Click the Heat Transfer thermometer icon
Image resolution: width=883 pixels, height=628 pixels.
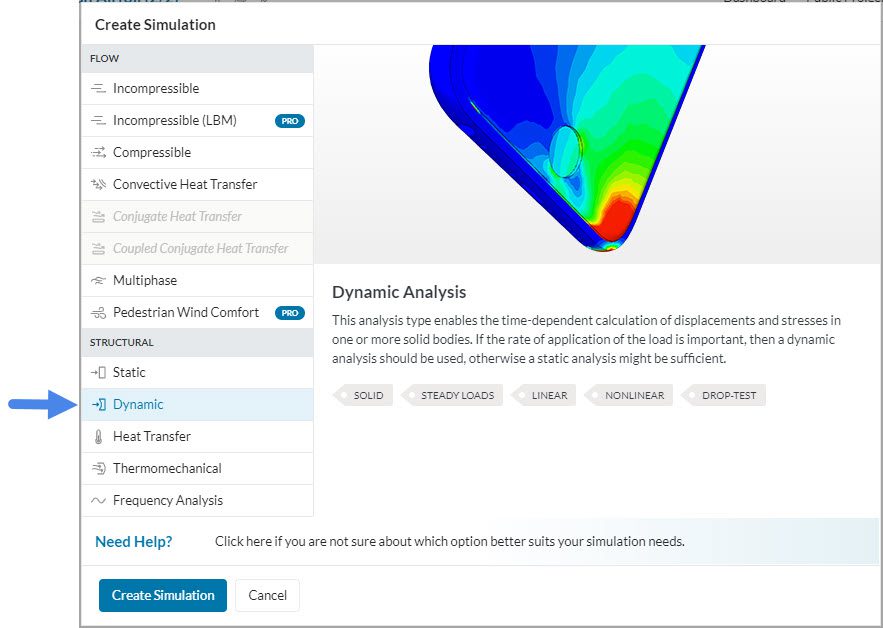pos(98,437)
